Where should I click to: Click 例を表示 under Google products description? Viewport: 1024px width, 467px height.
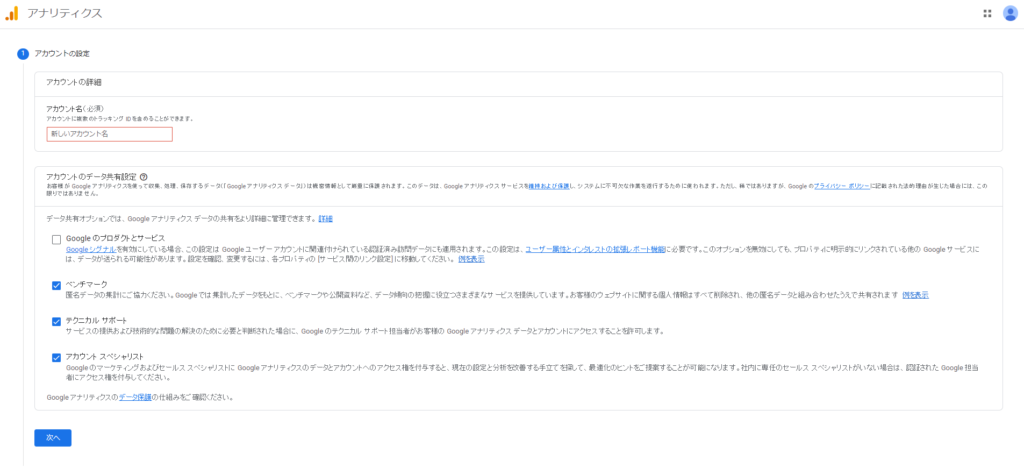(x=471, y=259)
